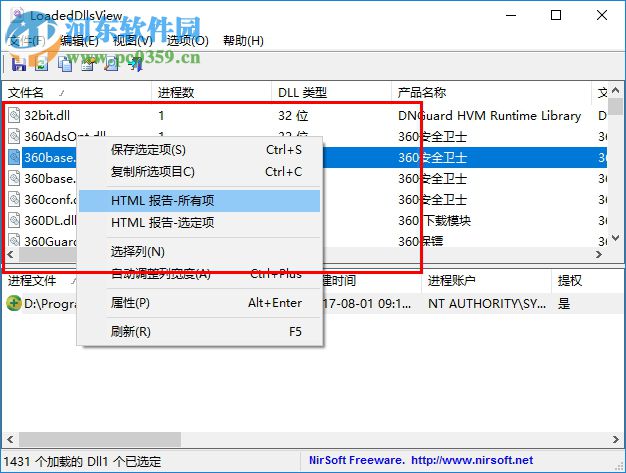Click the file icon beside 360Guard
The width and height of the screenshot is (626, 473).
(14, 241)
